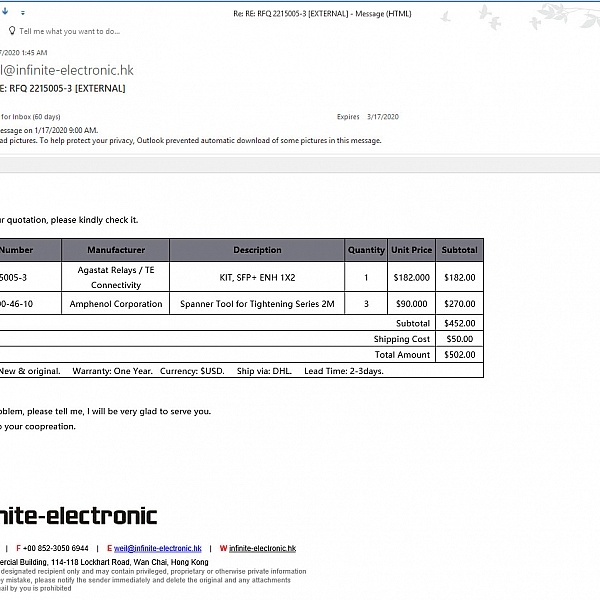Click the 'Manufacturer' column header

click(x=116, y=250)
